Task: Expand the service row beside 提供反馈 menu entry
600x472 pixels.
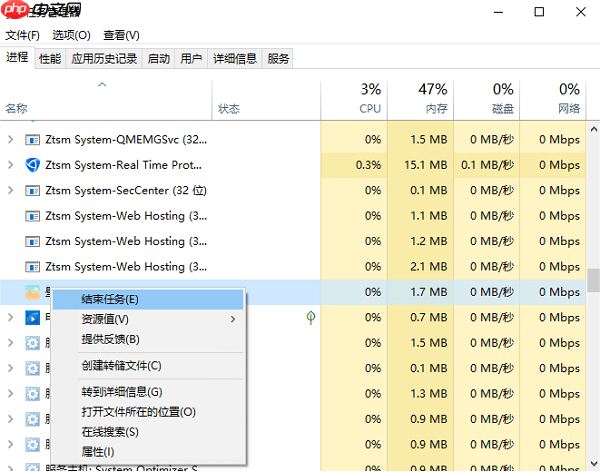Action: pyautogui.click(x=11, y=343)
